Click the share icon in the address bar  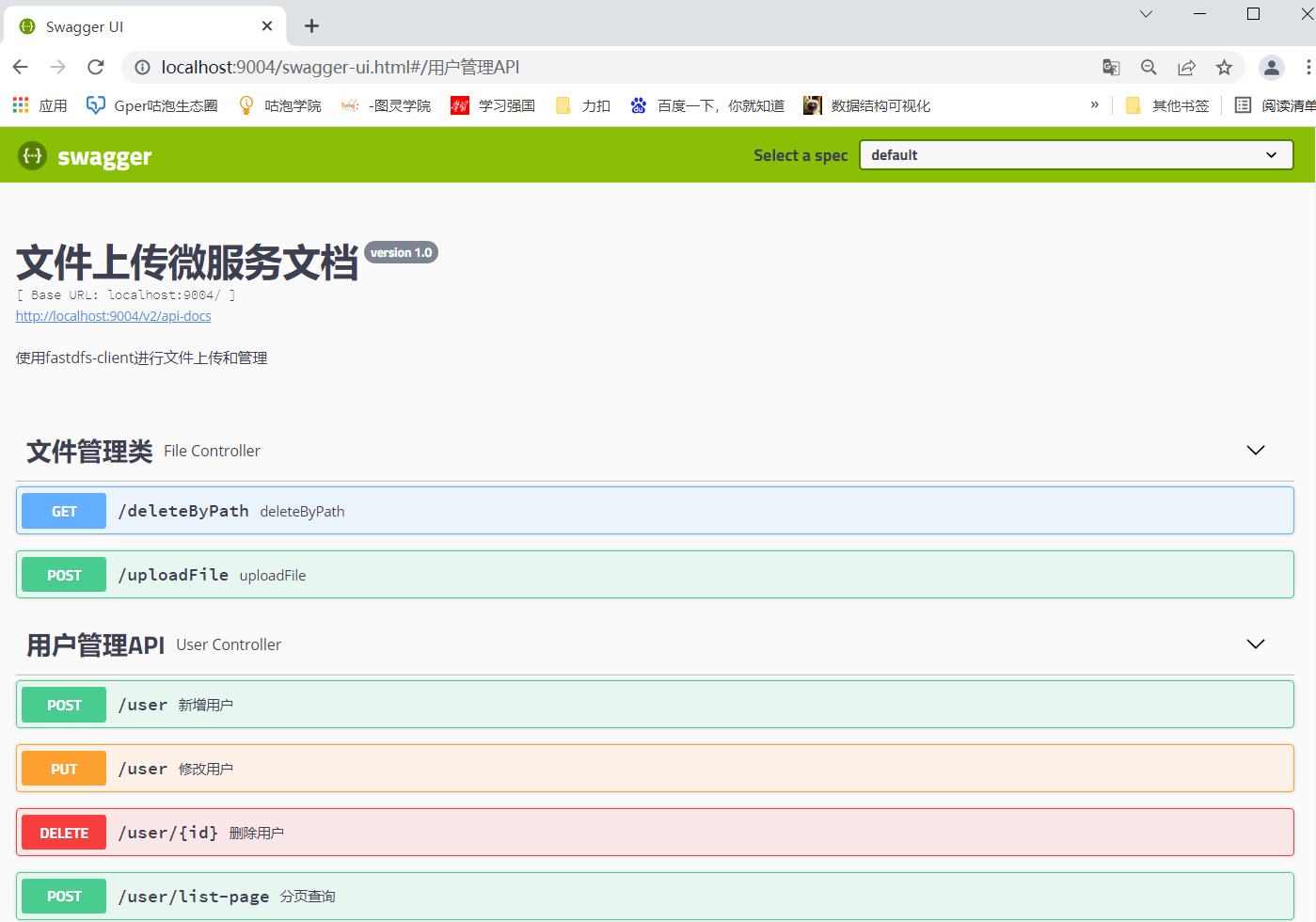(1186, 67)
